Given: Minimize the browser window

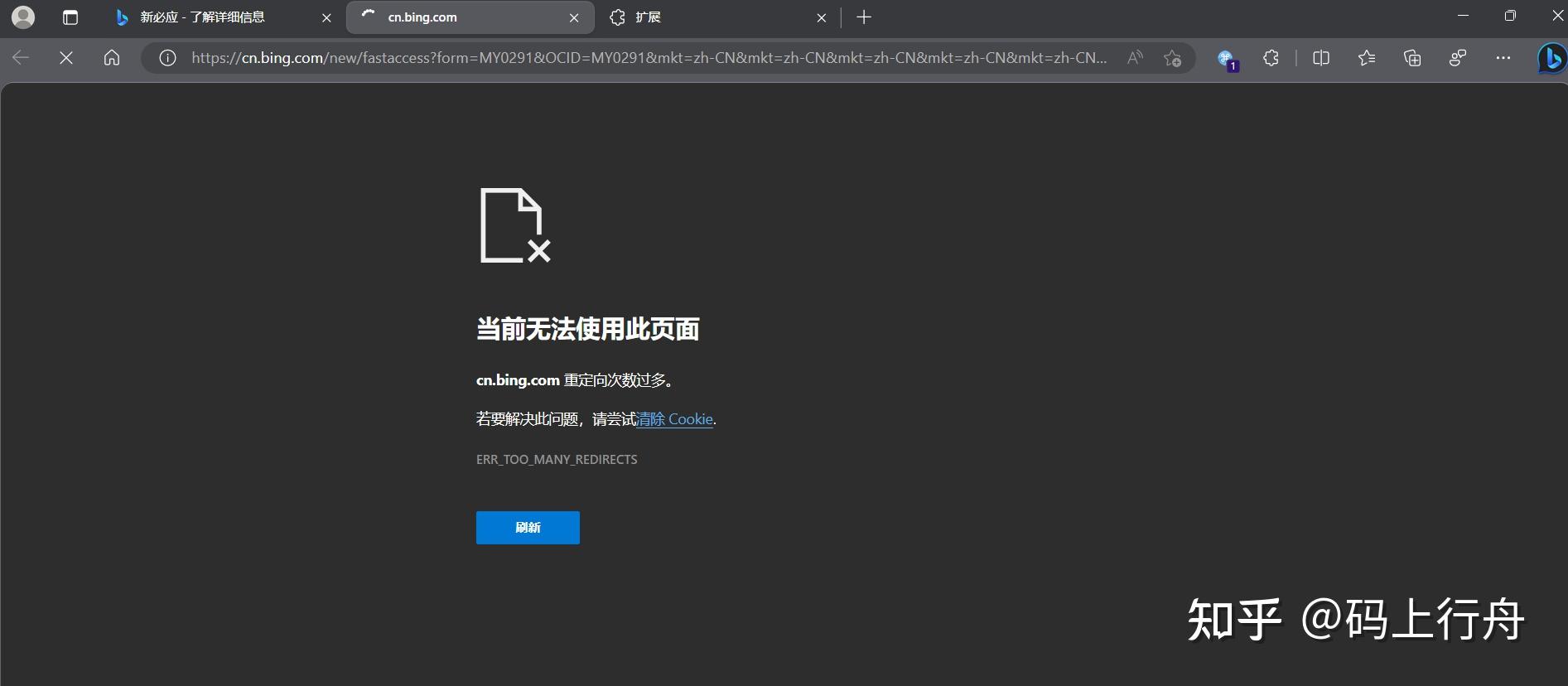Looking at the screenshot, I should coord(1463,16).
